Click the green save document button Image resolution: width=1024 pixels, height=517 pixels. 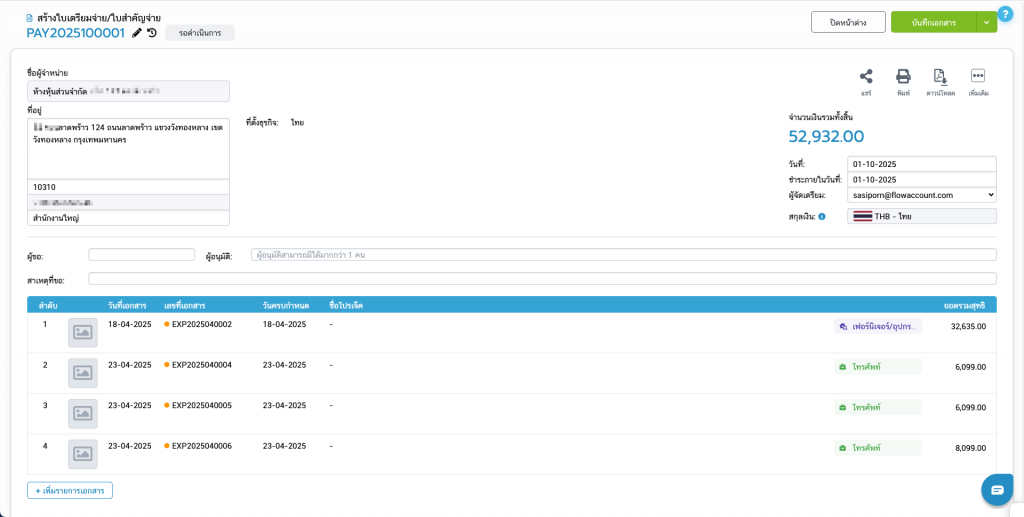(933, 22)
